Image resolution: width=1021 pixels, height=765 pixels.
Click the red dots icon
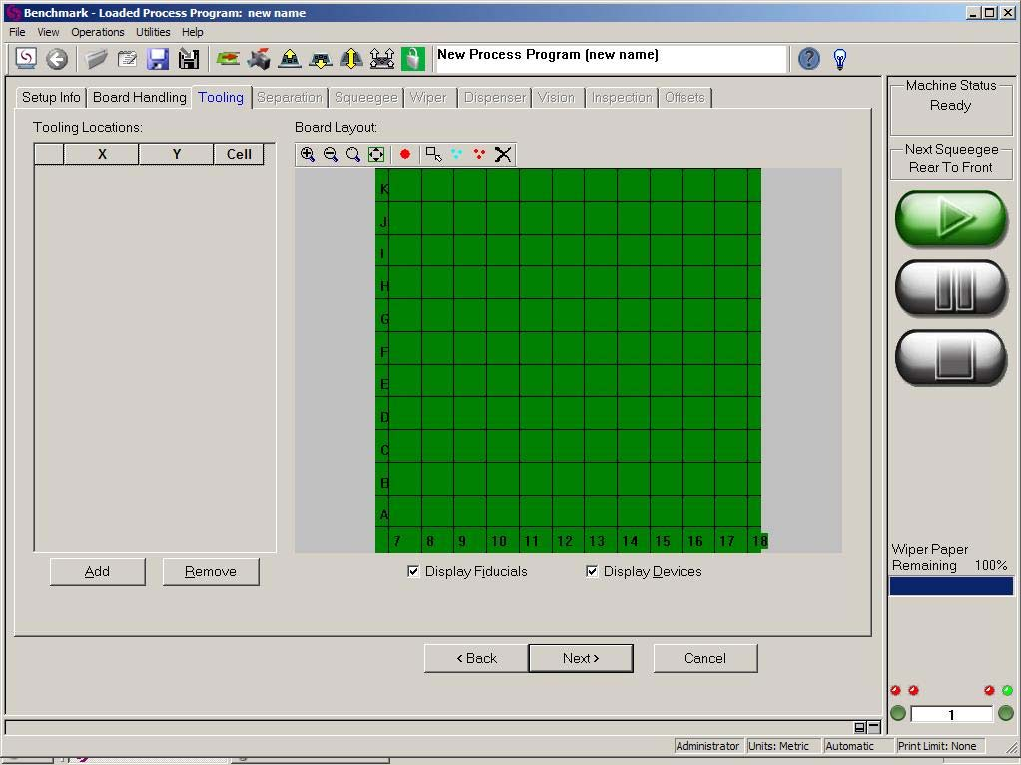[x=479, y=154]
